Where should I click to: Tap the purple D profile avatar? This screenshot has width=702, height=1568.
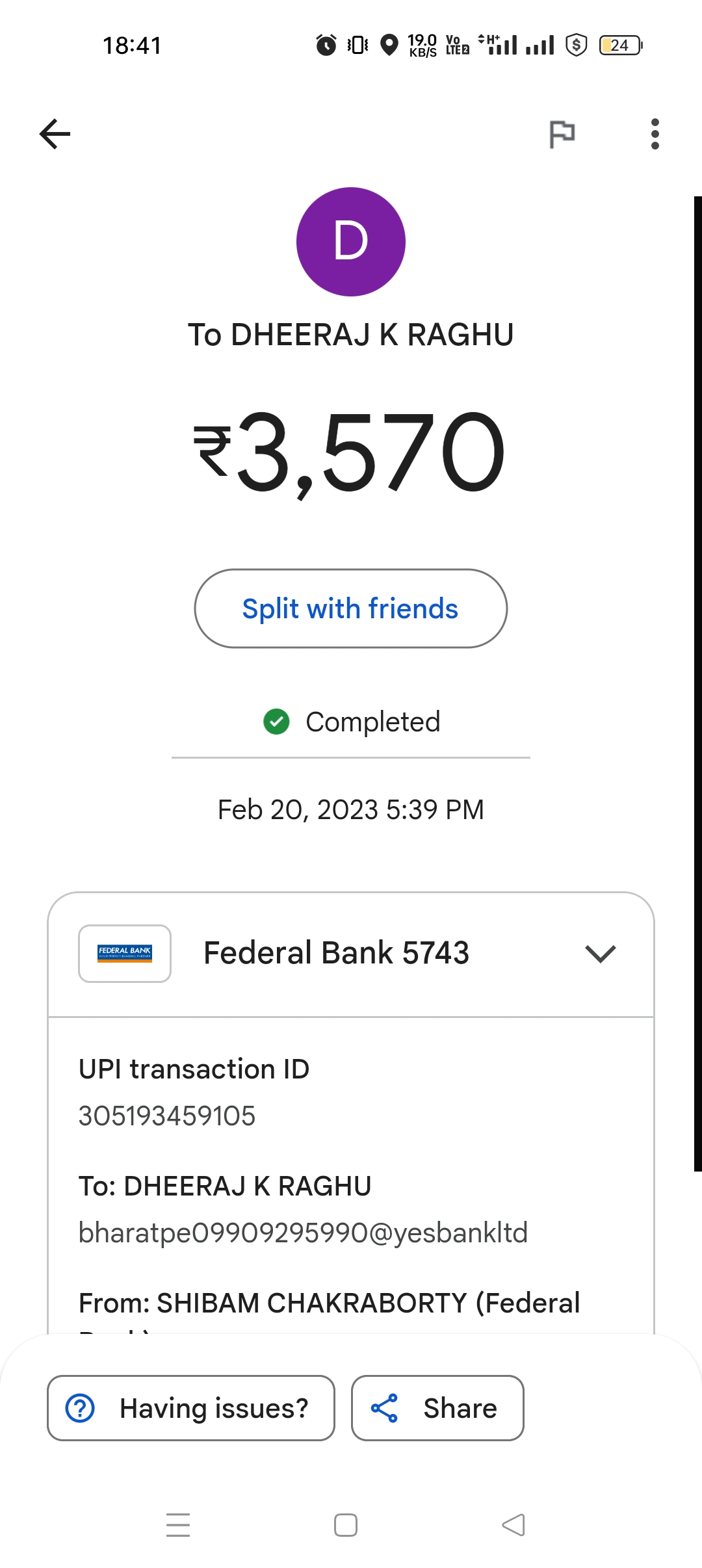point(351,242)
